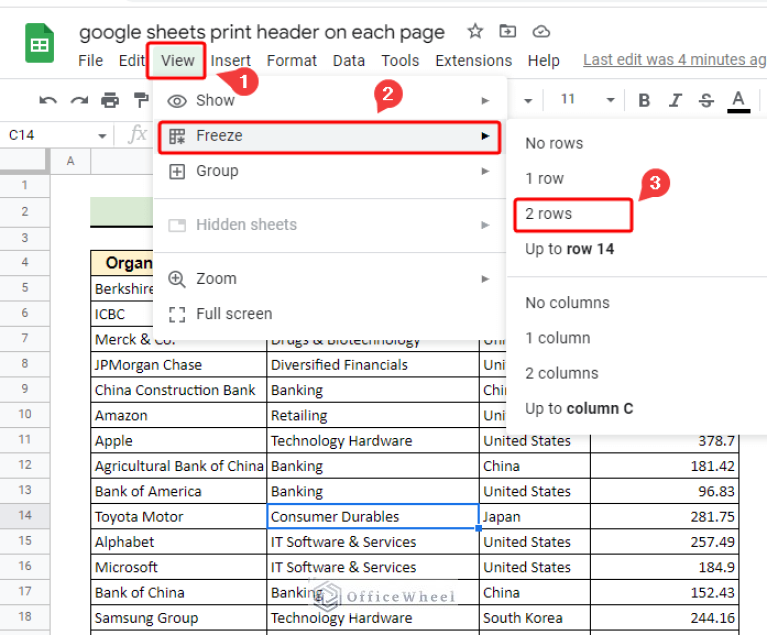
Task: Click the redo arrow icon
Action: pos(79,100)
